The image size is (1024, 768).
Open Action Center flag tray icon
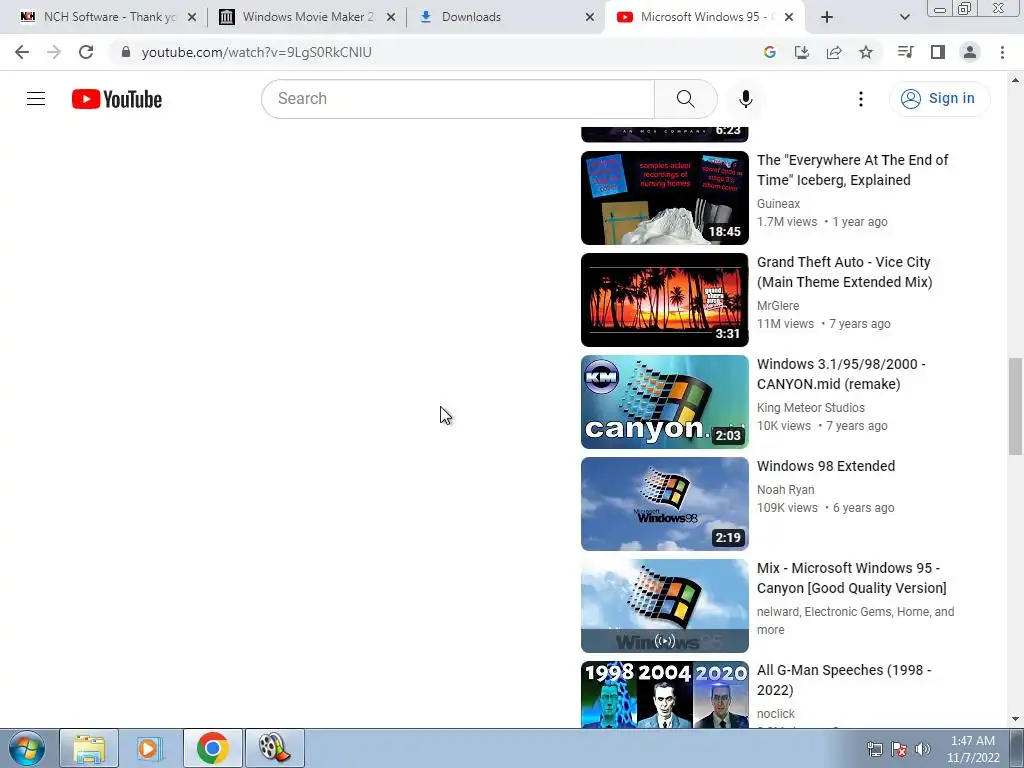tap(899, 749)
